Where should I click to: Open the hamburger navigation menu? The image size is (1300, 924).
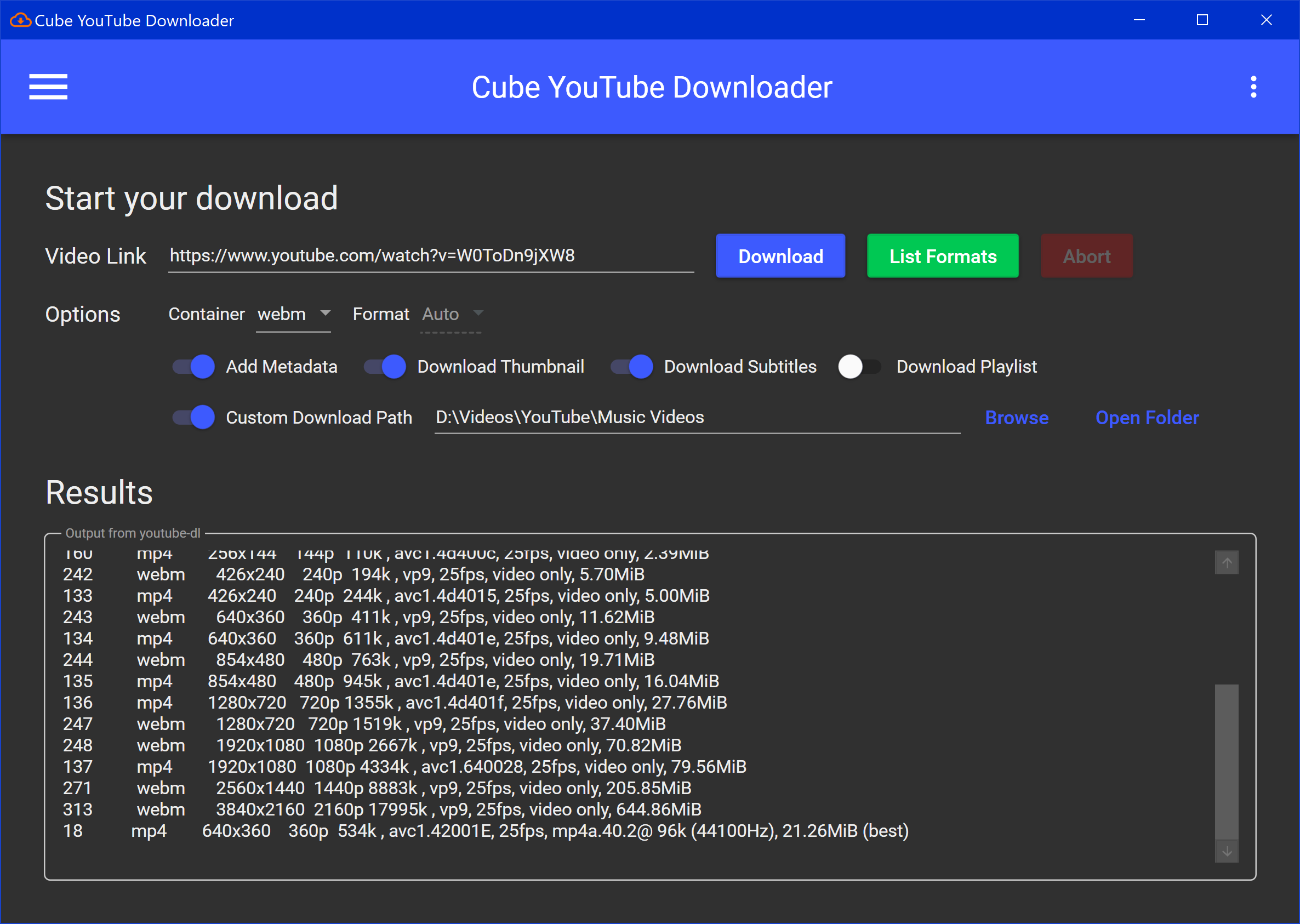point(48,87)
